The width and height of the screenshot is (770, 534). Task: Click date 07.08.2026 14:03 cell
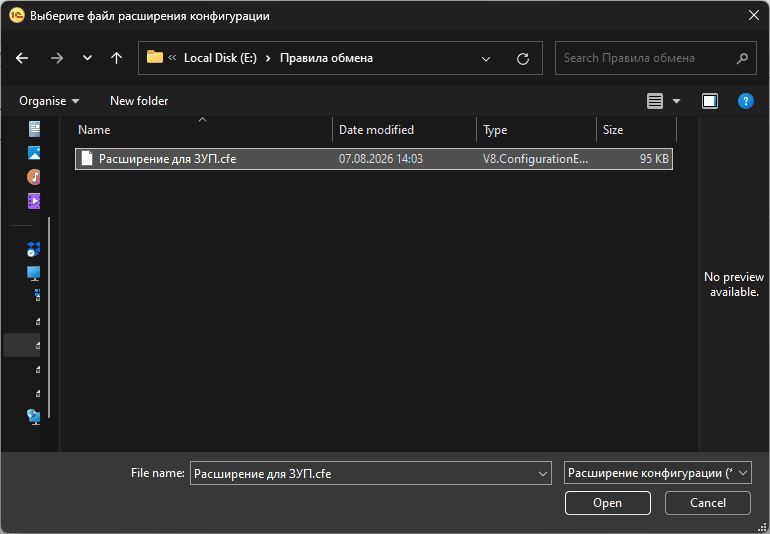pyautogui.click(x=381, y=159)
